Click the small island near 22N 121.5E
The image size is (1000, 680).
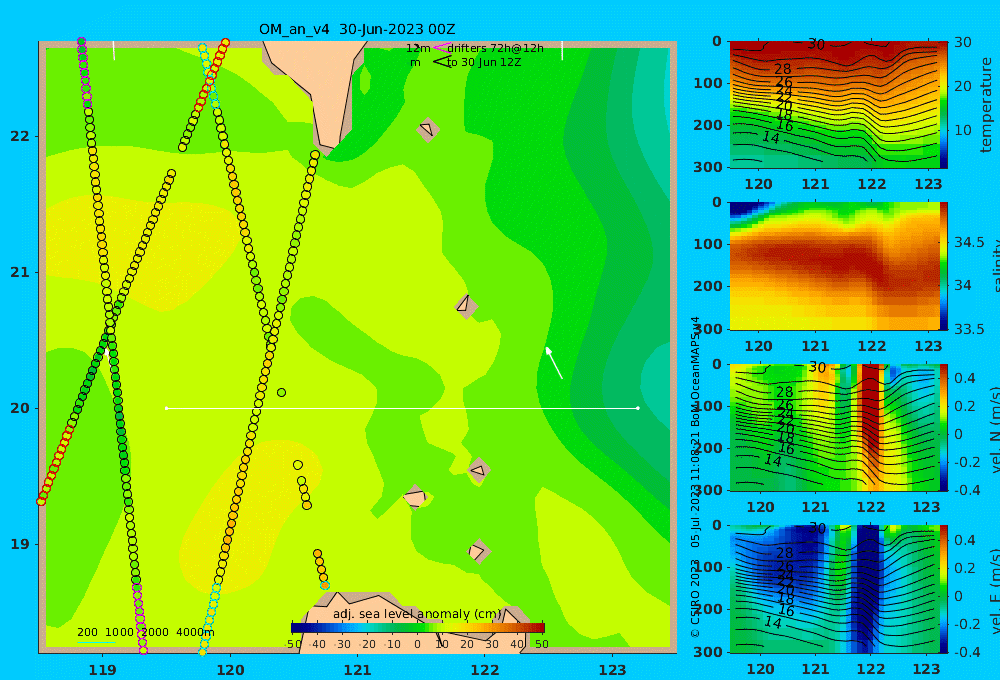[428, 129]
